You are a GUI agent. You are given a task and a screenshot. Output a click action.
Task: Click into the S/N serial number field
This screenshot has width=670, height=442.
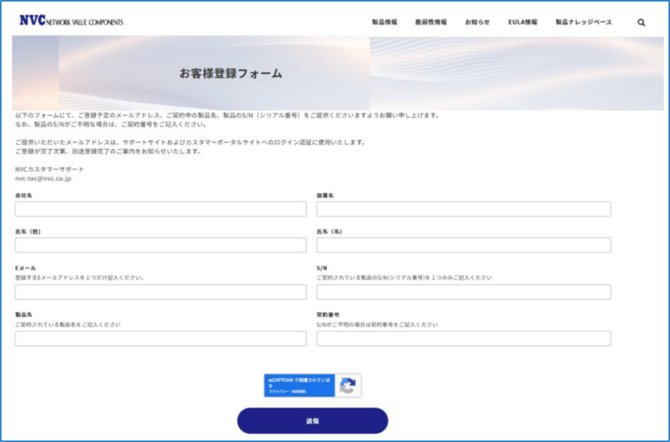(464, 292)
